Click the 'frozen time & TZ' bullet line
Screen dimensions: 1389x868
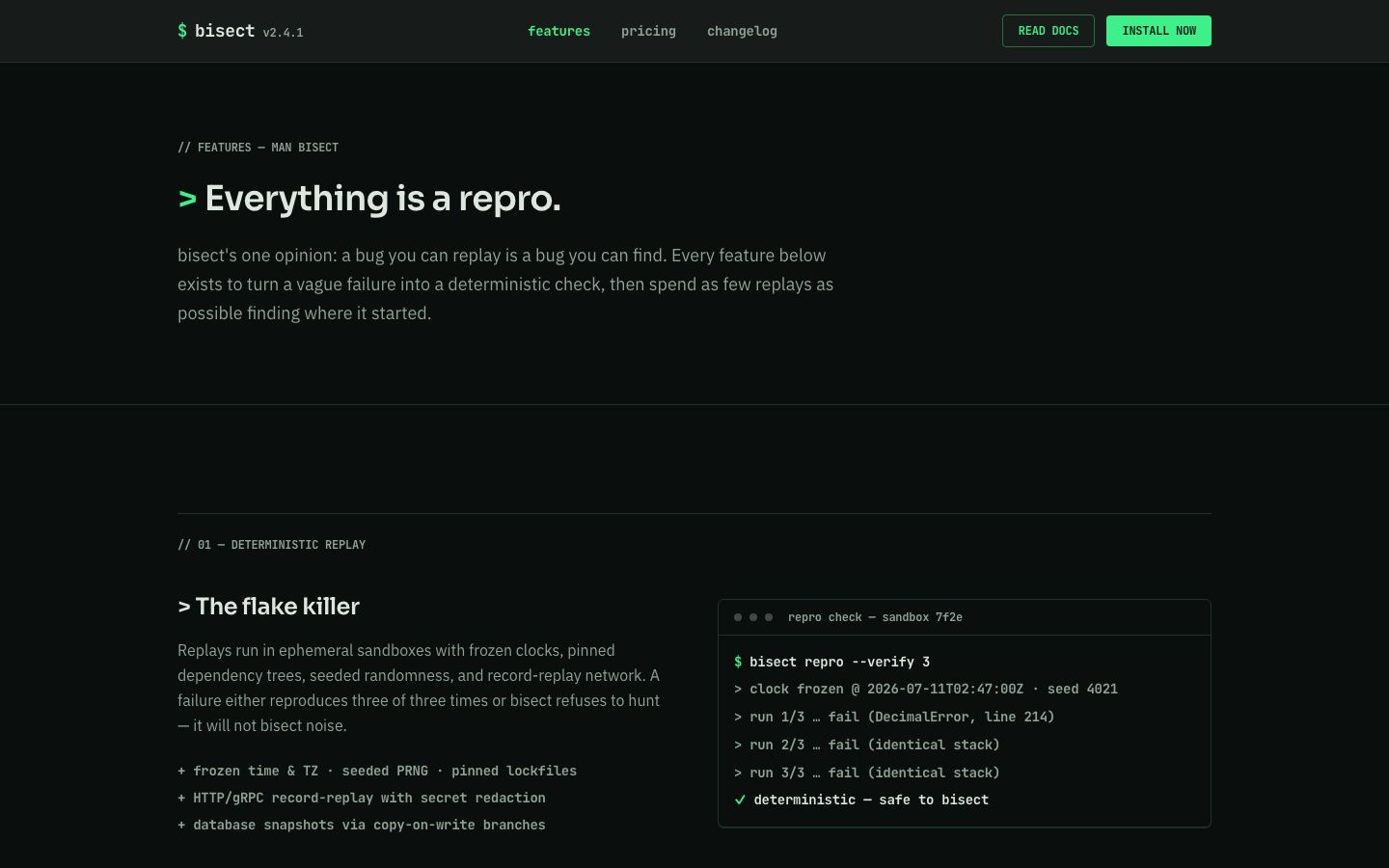click(x=377, y=771)
